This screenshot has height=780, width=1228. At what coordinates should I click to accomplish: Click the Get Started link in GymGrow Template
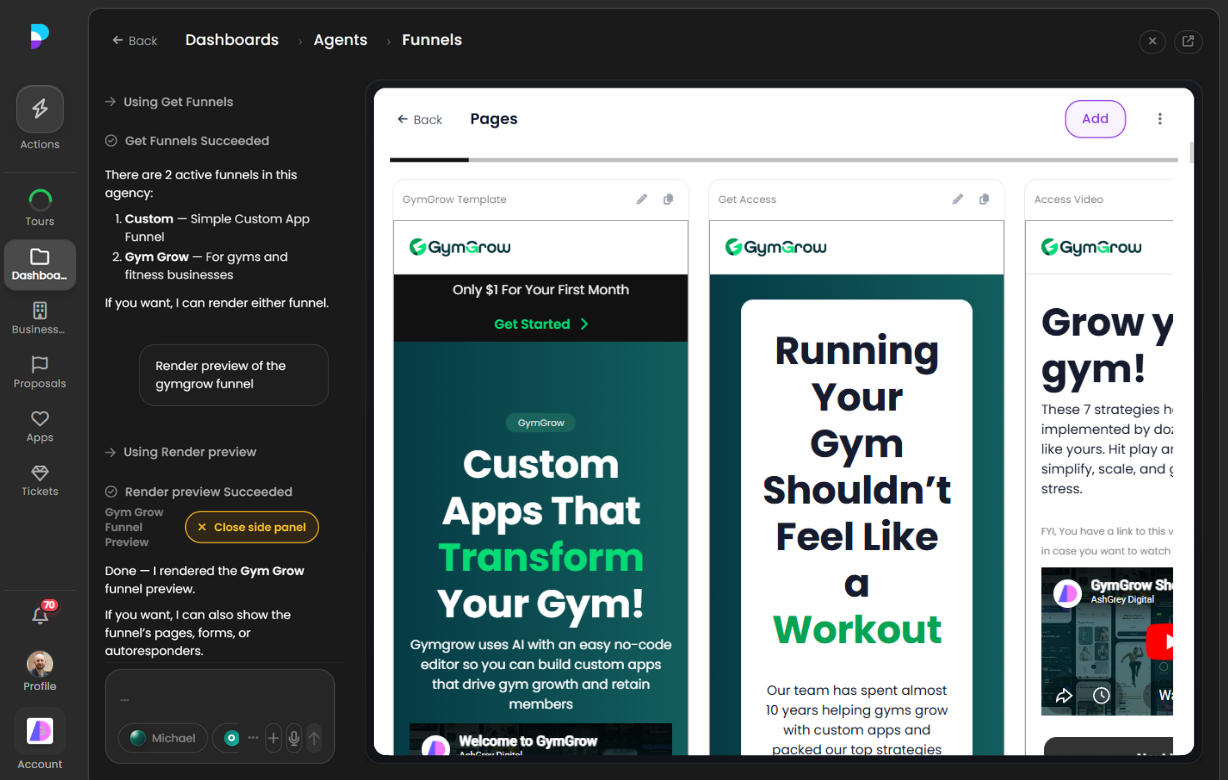pos(541,324)
